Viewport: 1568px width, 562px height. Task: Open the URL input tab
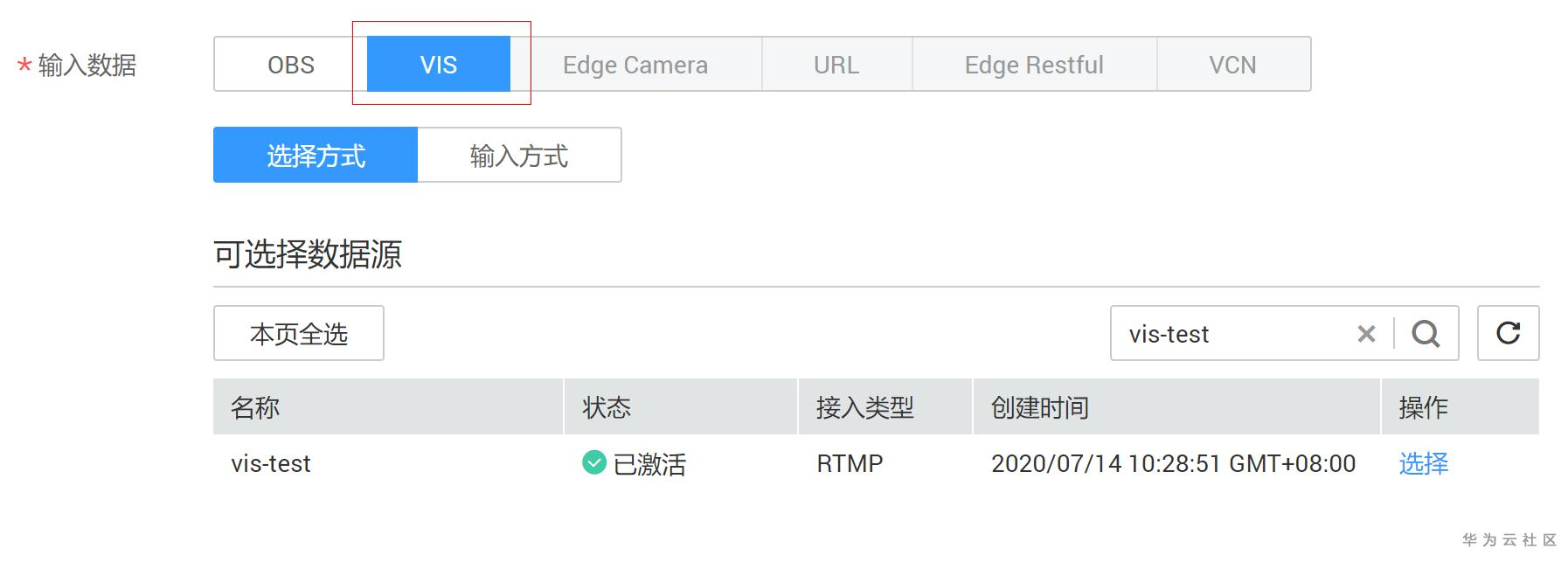point(836,65)
